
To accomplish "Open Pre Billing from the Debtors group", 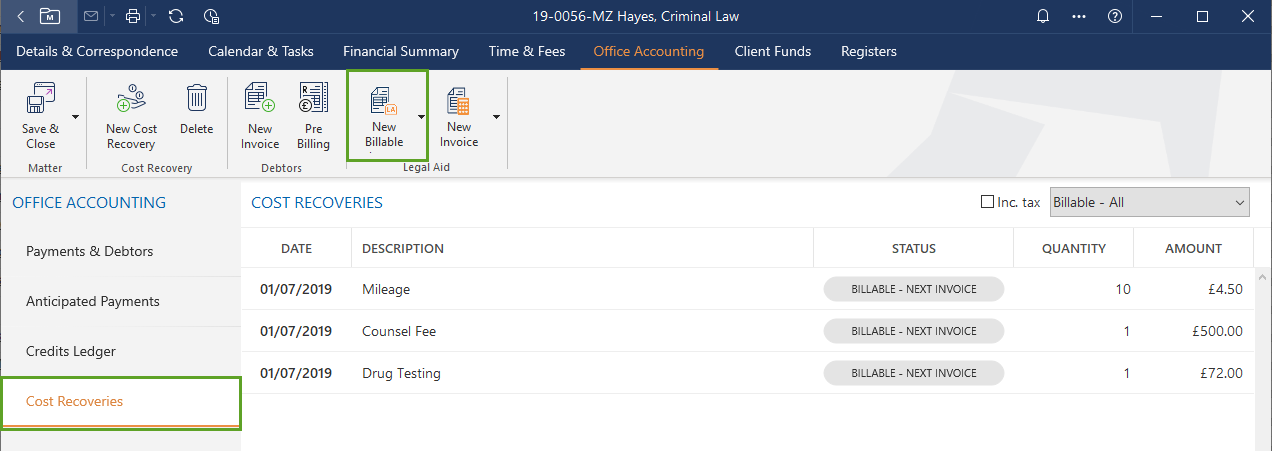I will tap(313, 100).
